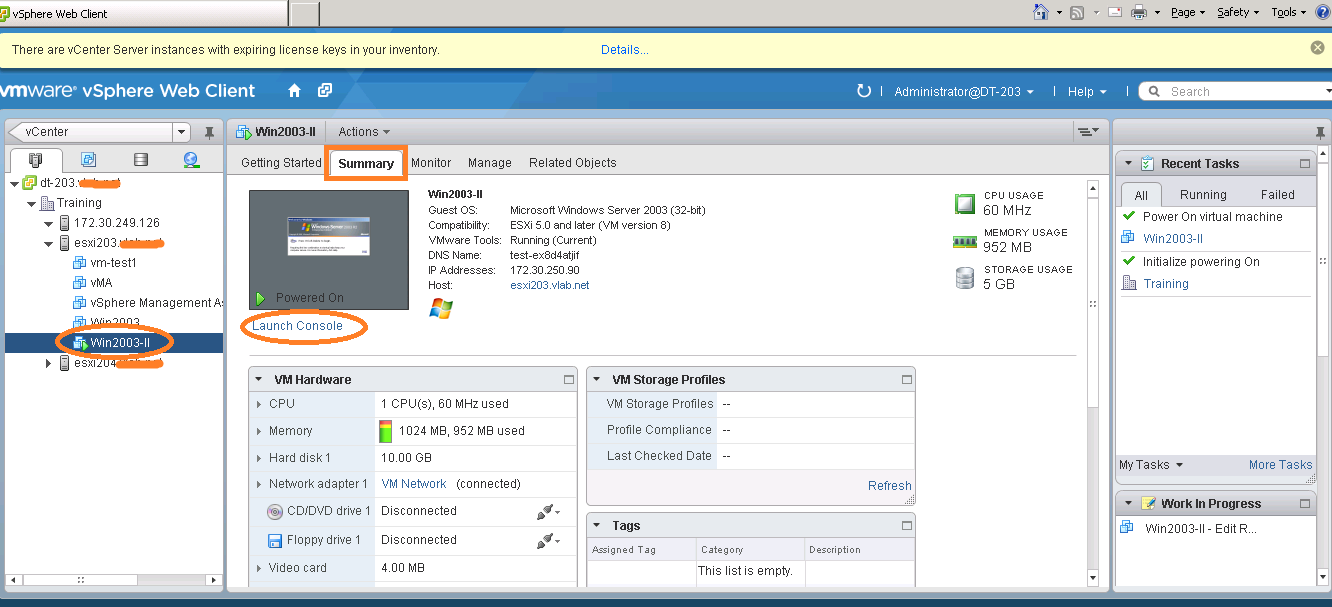Switch to the Storage inventory icon
The height and width of the screenshot is (607, 1332).
pyautogui.click(x=140, y=158)
